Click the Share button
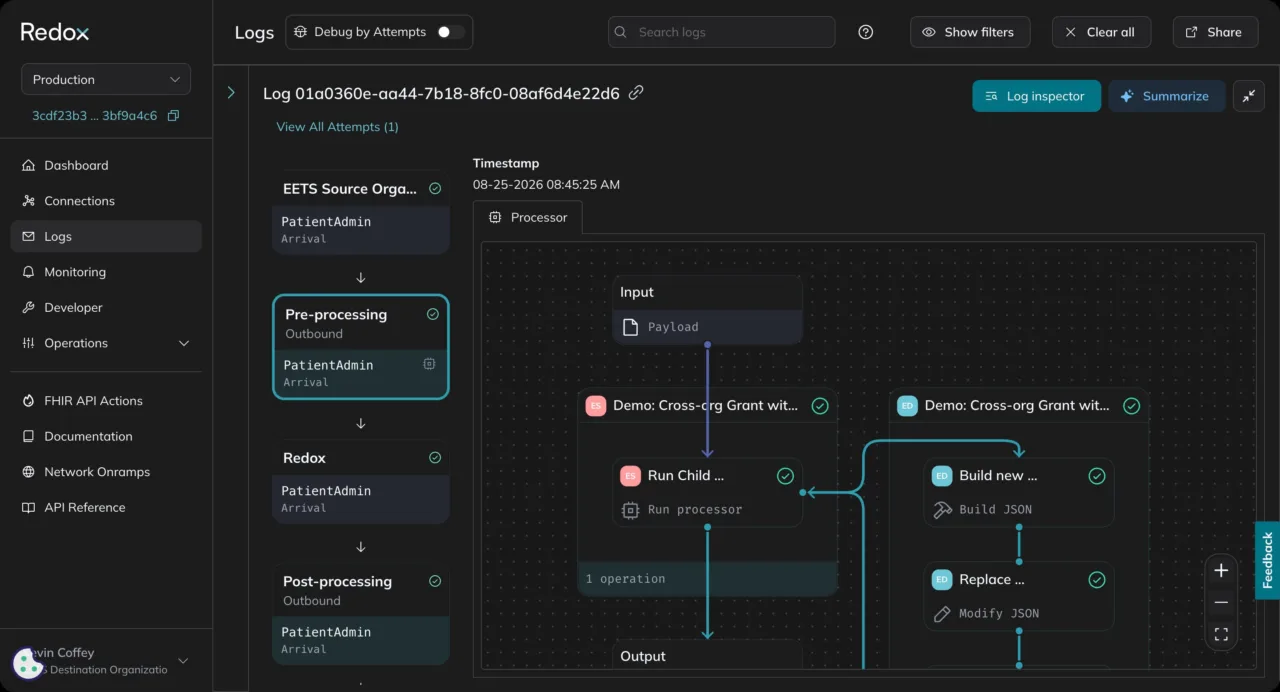The height and width of the screenshot is (692, 1280). pyautogui.click(x=1214, y=32)
